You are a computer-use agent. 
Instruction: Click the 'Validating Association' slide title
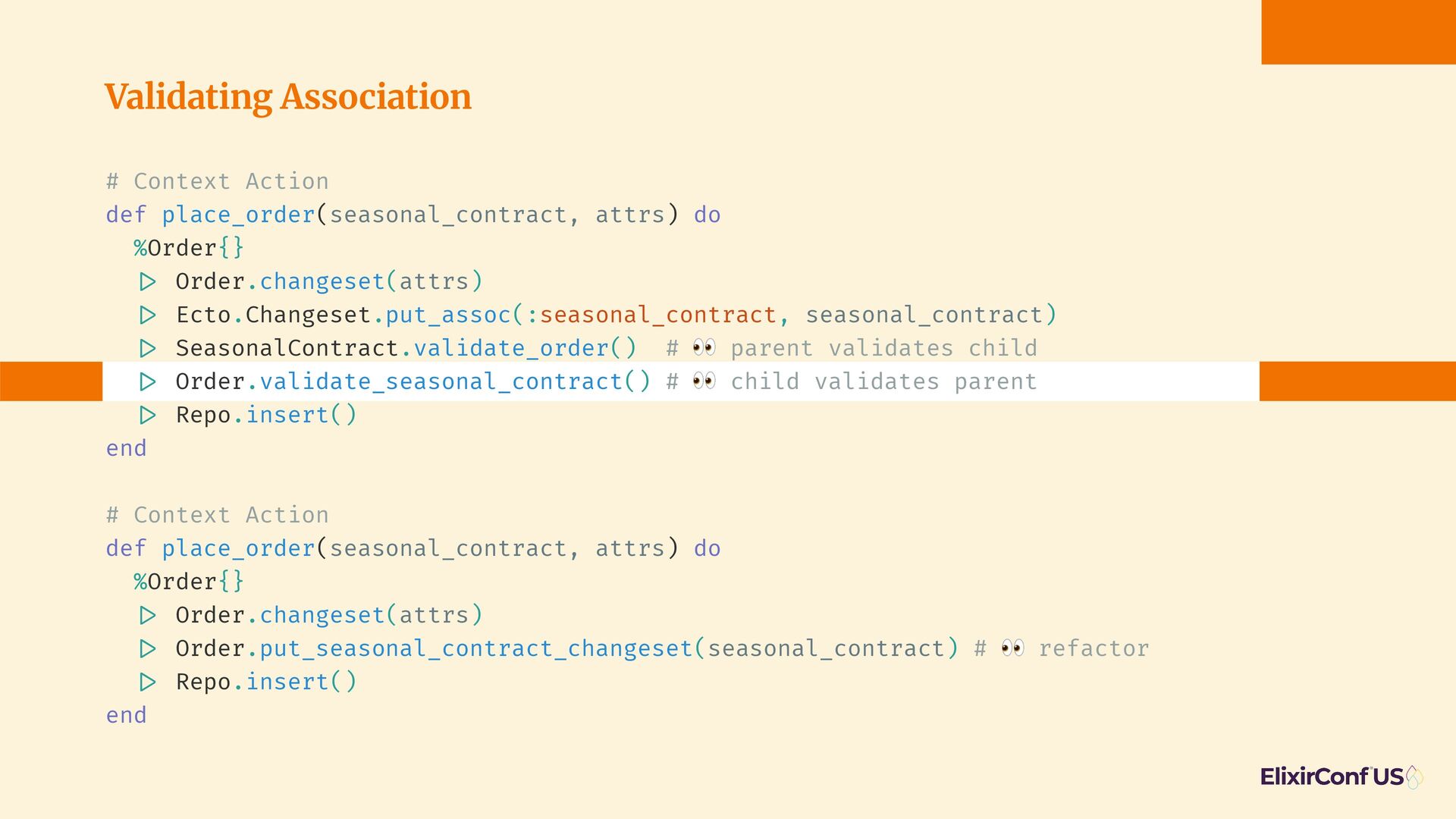(288, 97)
